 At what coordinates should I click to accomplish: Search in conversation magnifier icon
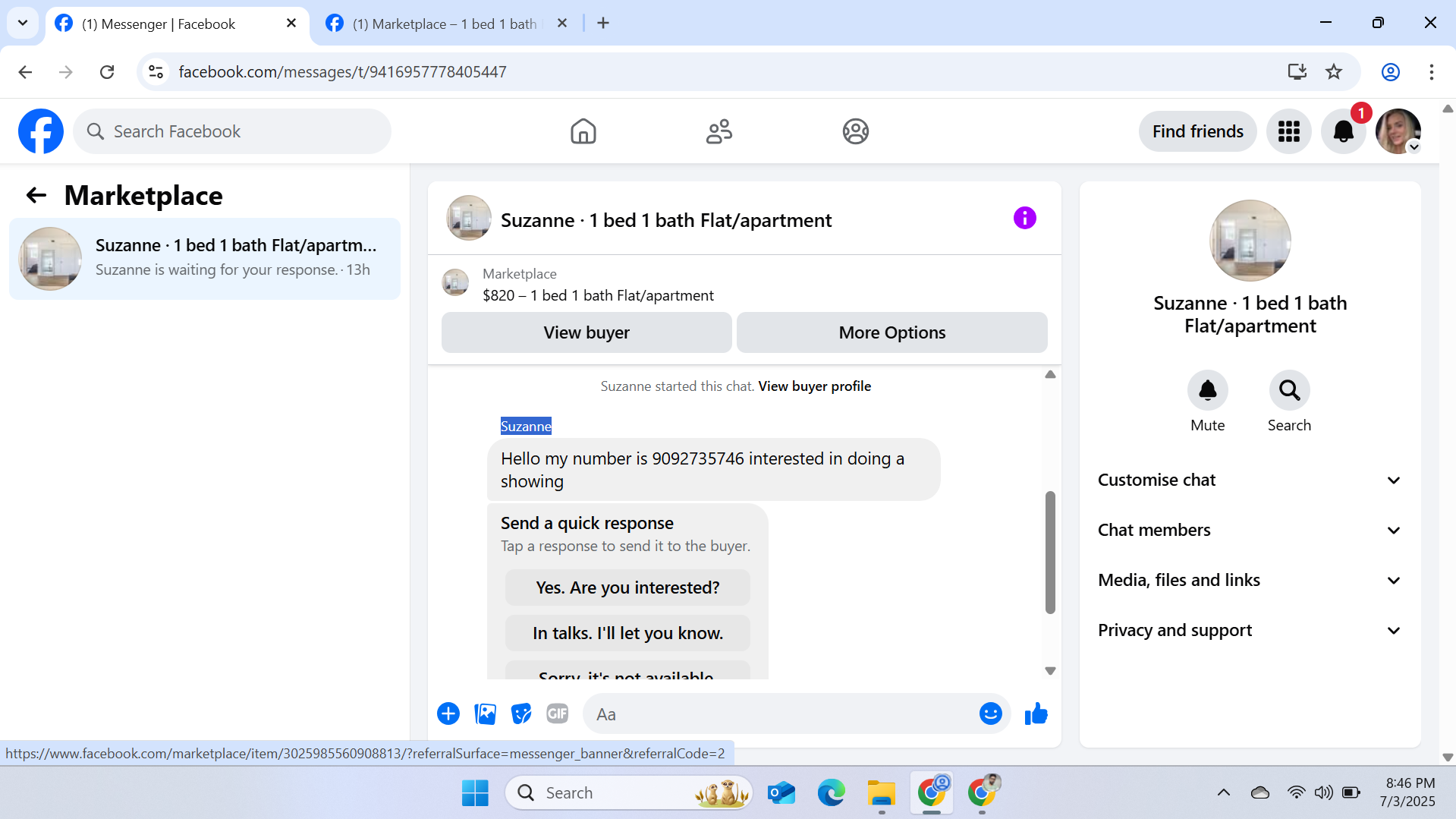(x=1289, y=390)
